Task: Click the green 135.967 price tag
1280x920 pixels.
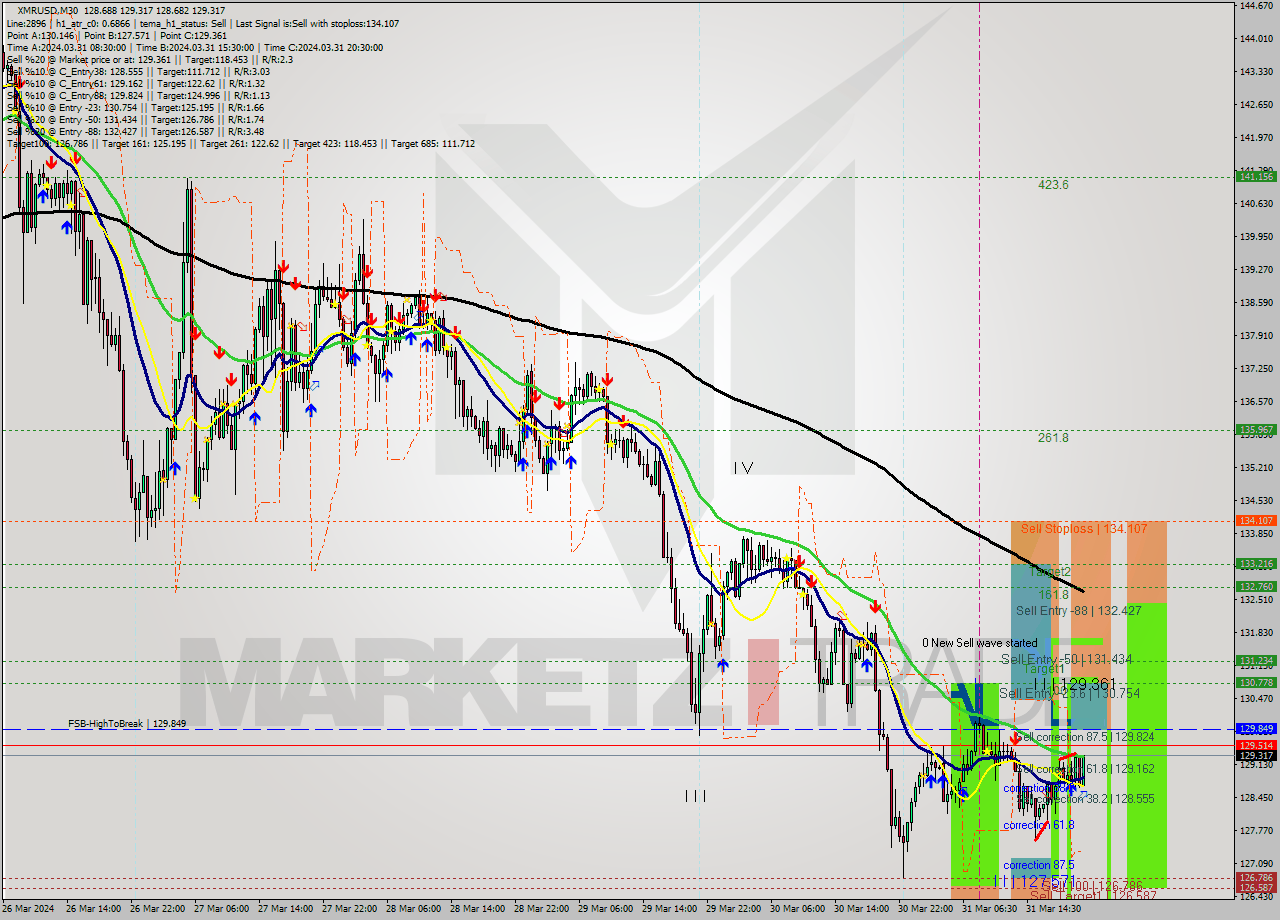Action: 1256,430
